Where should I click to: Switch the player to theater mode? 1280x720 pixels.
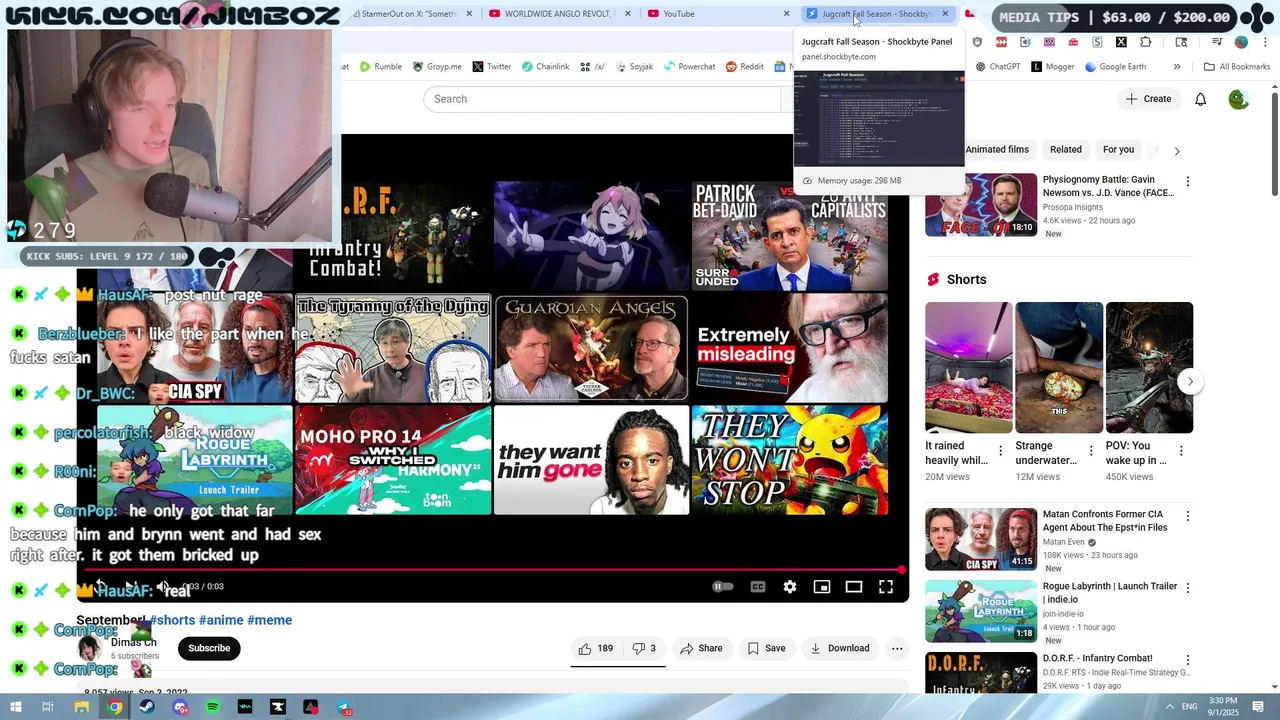click(854, 587)
